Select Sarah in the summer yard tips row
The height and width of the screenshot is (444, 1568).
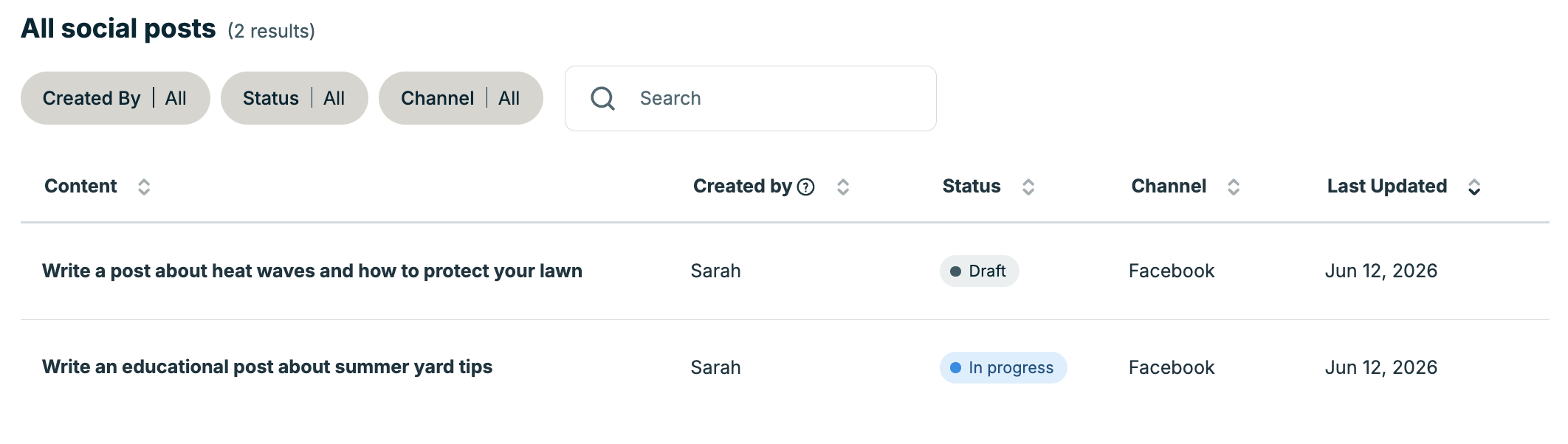[x=715, y=367]
